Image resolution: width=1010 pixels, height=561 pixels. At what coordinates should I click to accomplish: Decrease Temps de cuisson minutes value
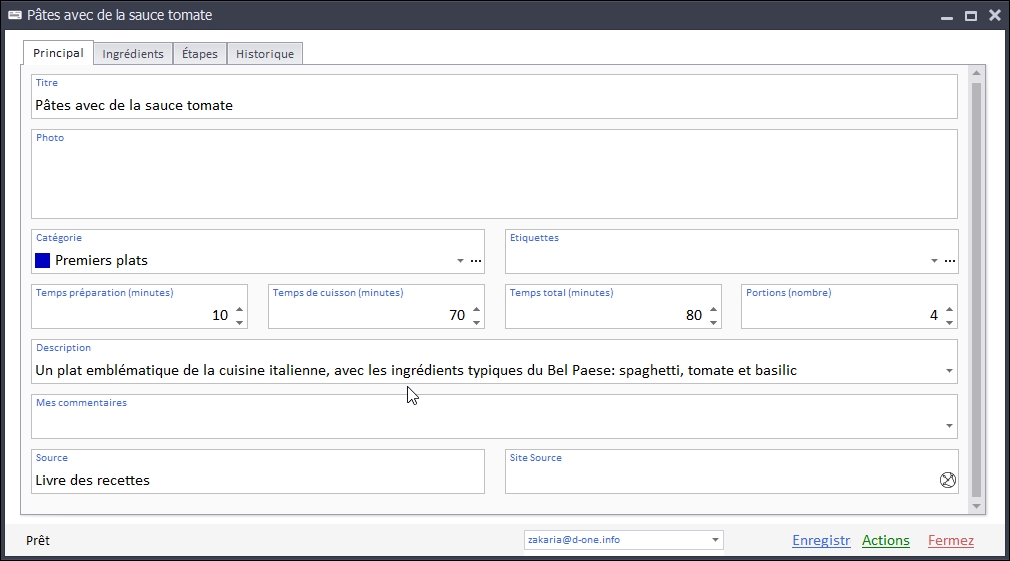pyautogui.click(x=476, y=322)
